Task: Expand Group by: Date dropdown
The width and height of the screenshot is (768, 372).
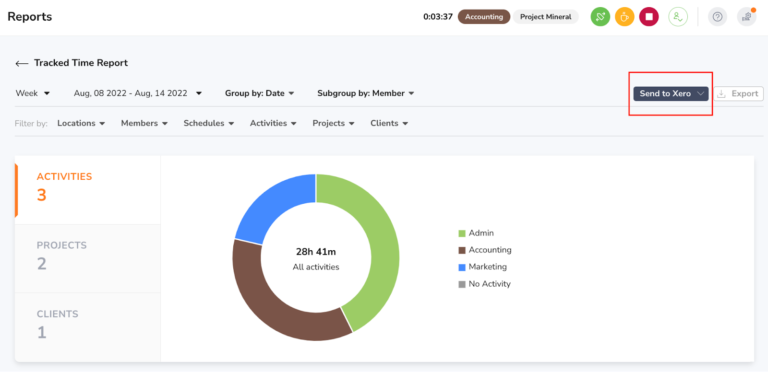Action: point(260,93)
